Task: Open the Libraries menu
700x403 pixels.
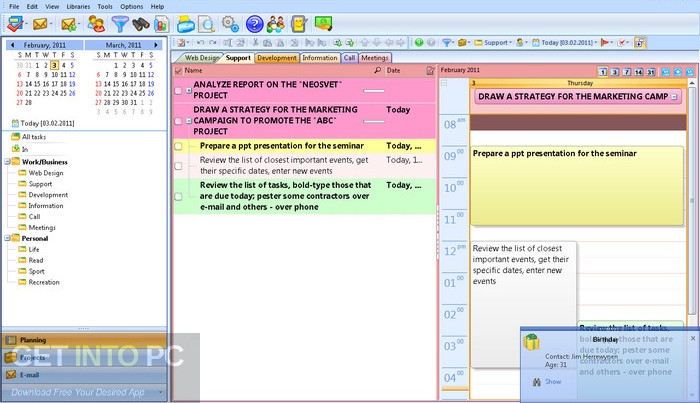Action: coord(78,7)
